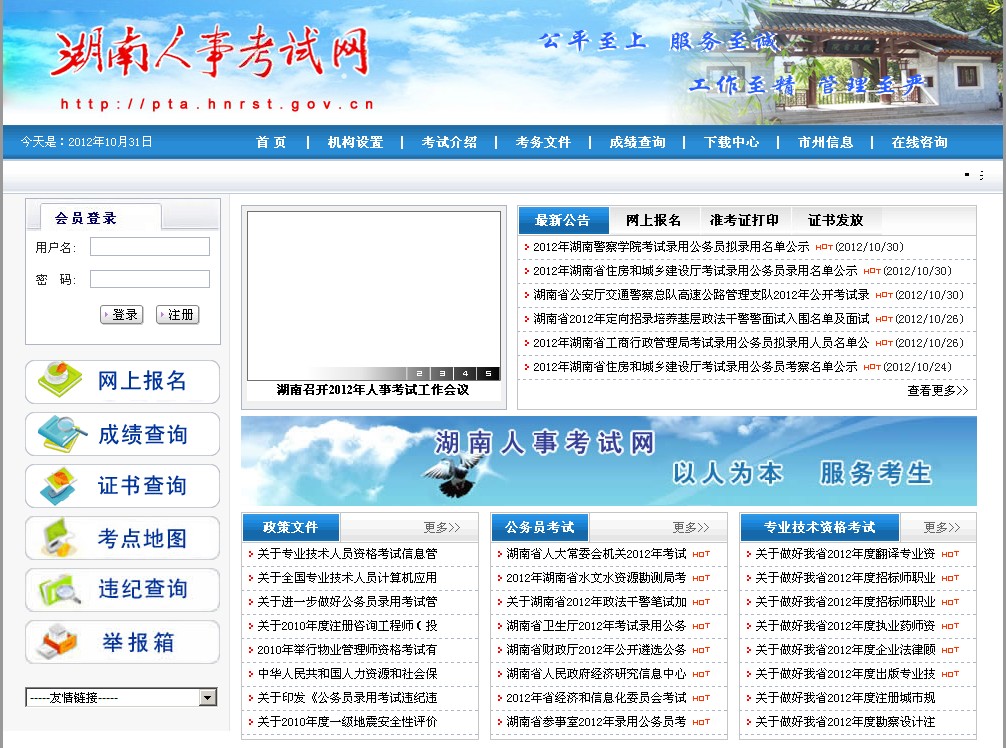Switch to the 网上报名 announcement tab

(653, 220)
